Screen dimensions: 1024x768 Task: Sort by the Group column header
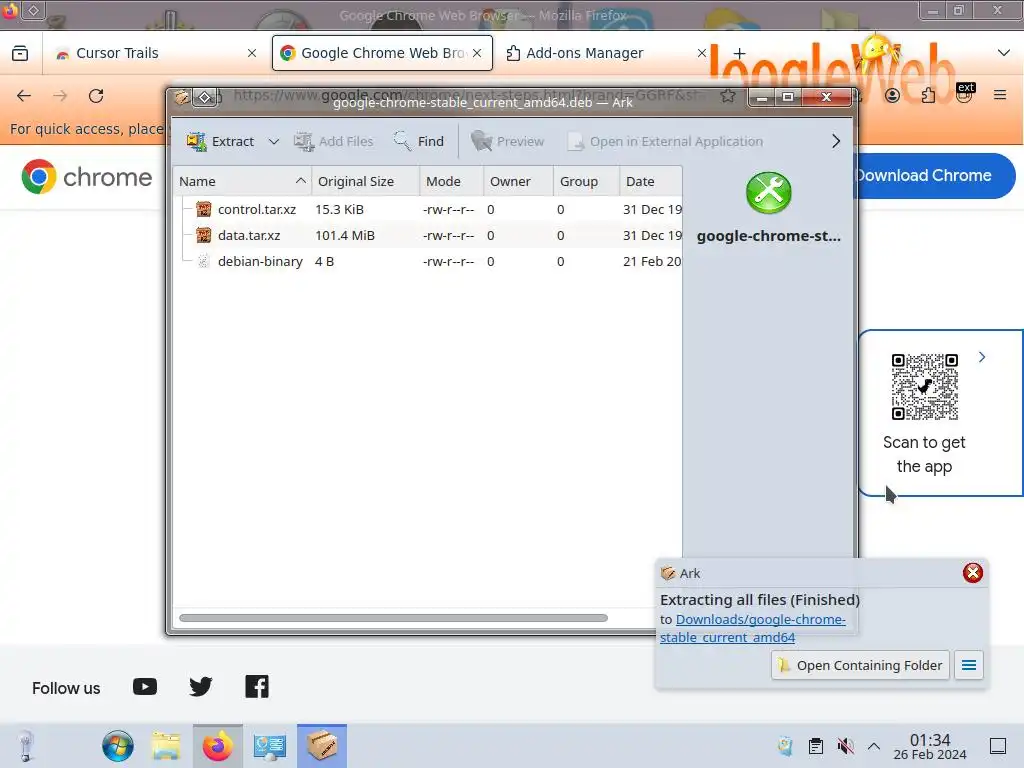[x=586, y=181]
